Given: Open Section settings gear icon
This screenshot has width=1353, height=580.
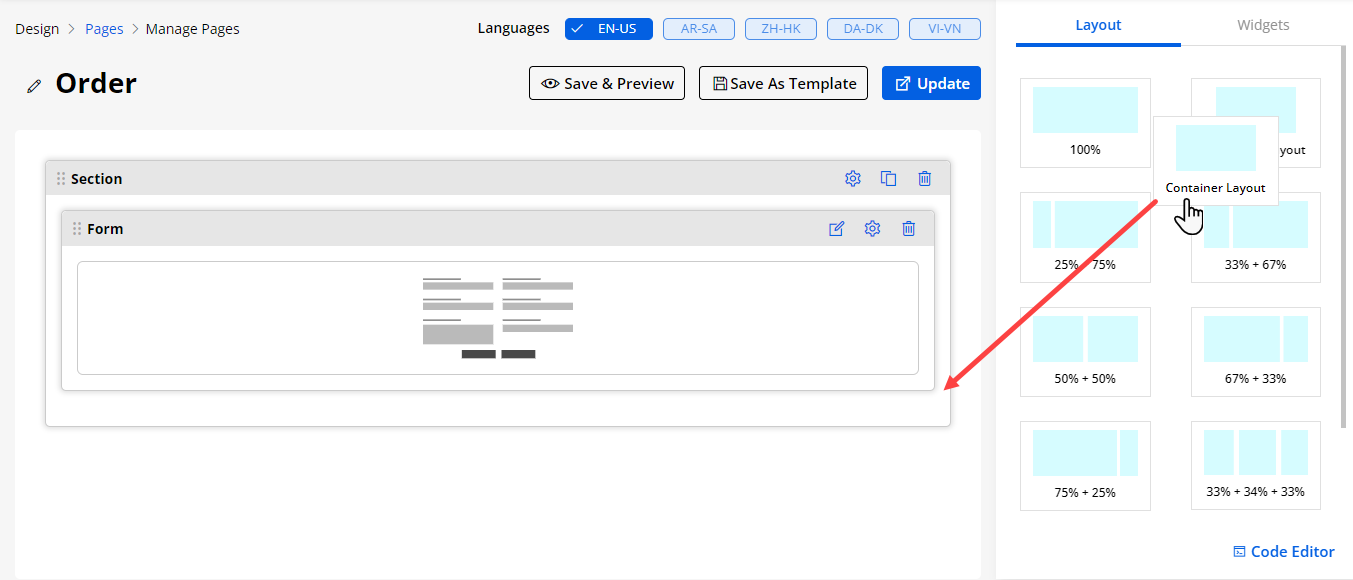Looking at the screenshot, I should (852, 179).
